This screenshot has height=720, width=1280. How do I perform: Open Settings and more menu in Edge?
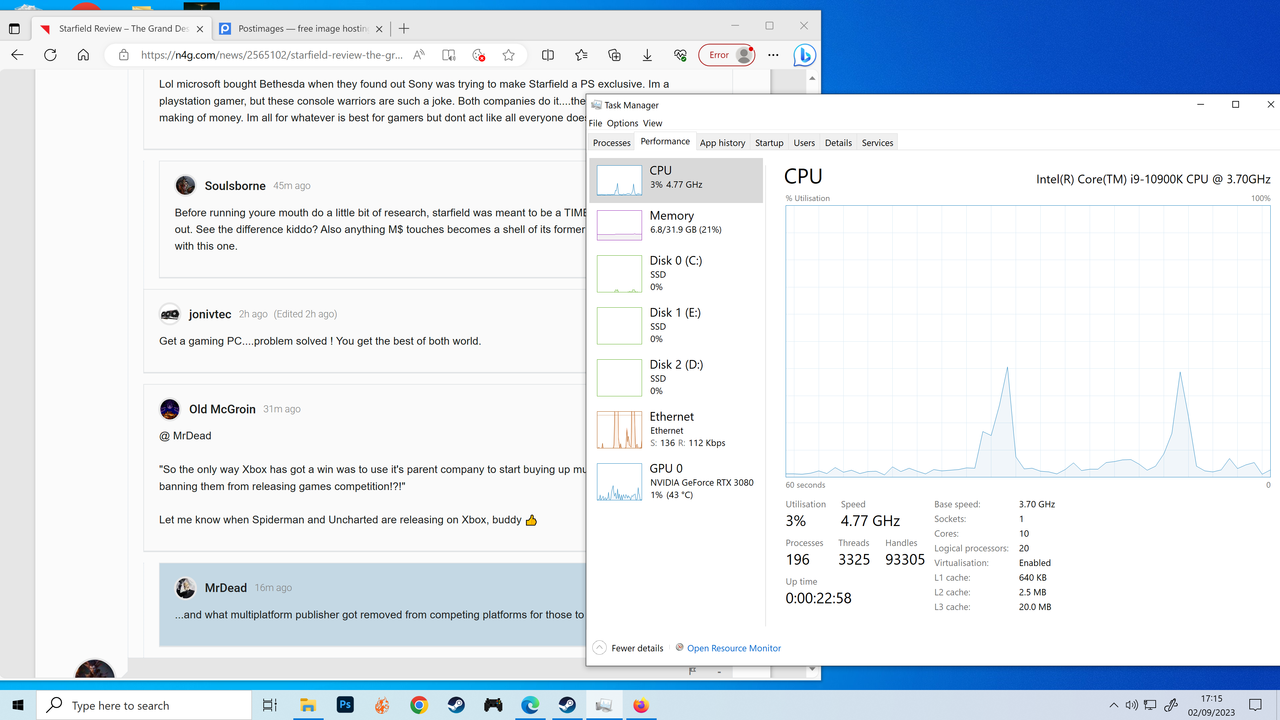[x=773, y=55]
